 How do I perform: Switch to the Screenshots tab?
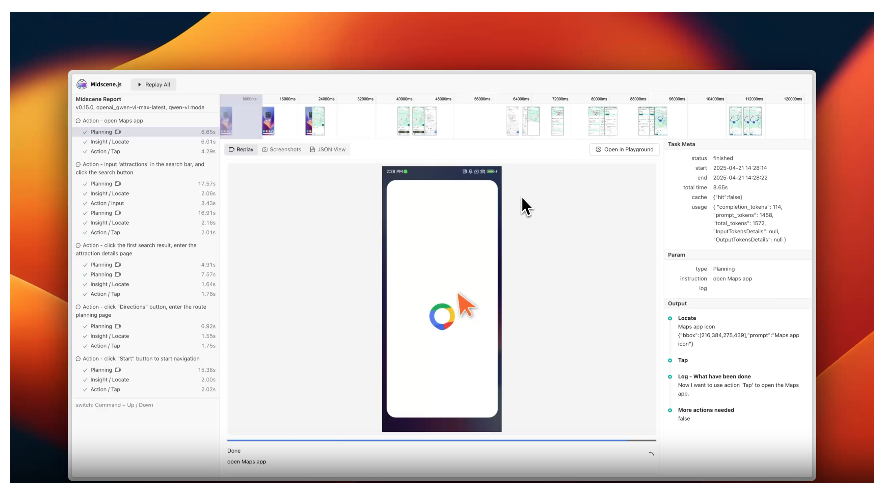[281, 150]
